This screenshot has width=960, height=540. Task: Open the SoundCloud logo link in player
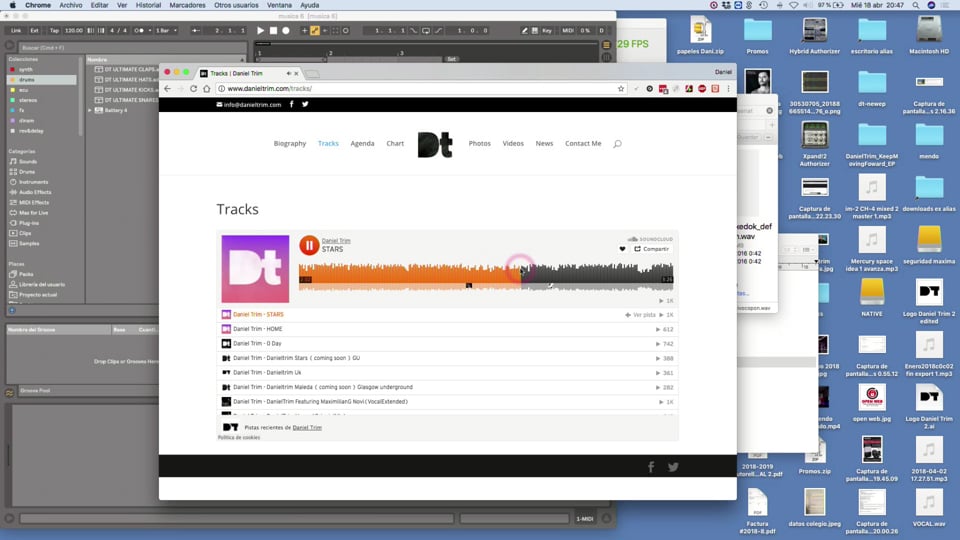(650, 239)
